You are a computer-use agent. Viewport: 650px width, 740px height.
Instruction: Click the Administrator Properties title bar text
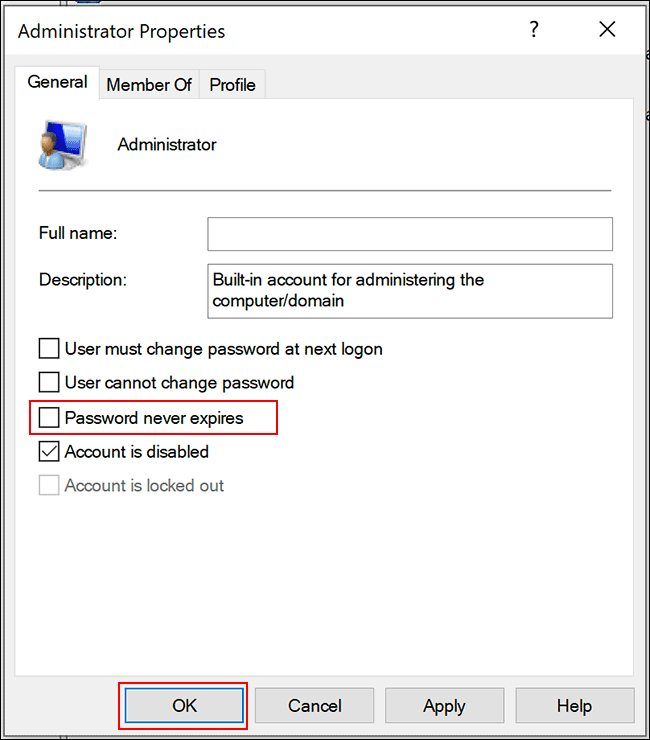coord(121,31)
